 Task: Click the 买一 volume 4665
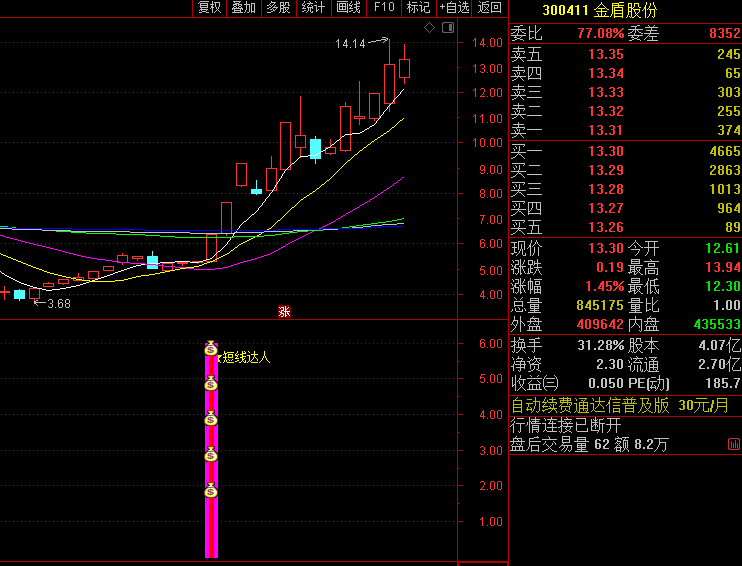click(724, 151)
